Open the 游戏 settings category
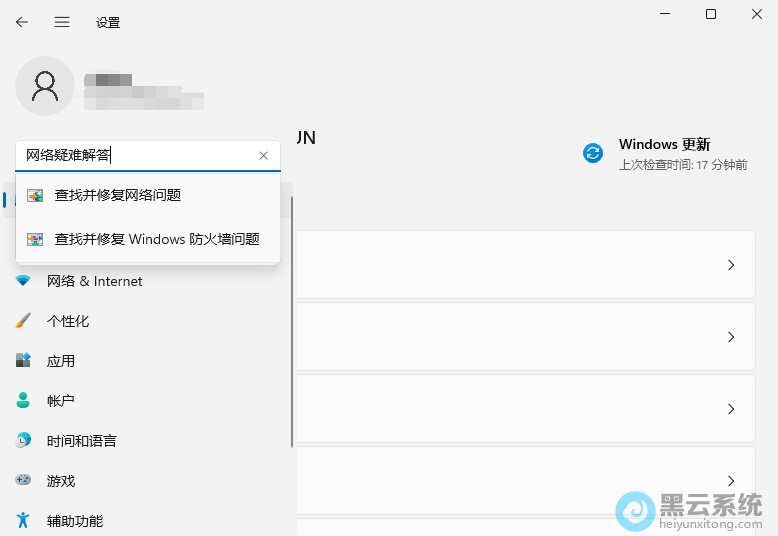This screenshot has width=778, height=536. pyautogui.click(x=61, y=481)
